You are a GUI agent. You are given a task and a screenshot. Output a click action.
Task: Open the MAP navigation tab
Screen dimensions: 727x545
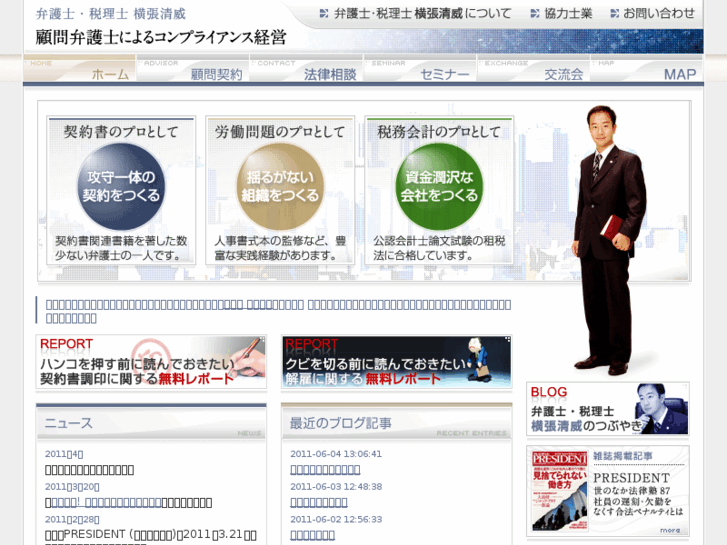pyautogui.click(x=647, y=68)
